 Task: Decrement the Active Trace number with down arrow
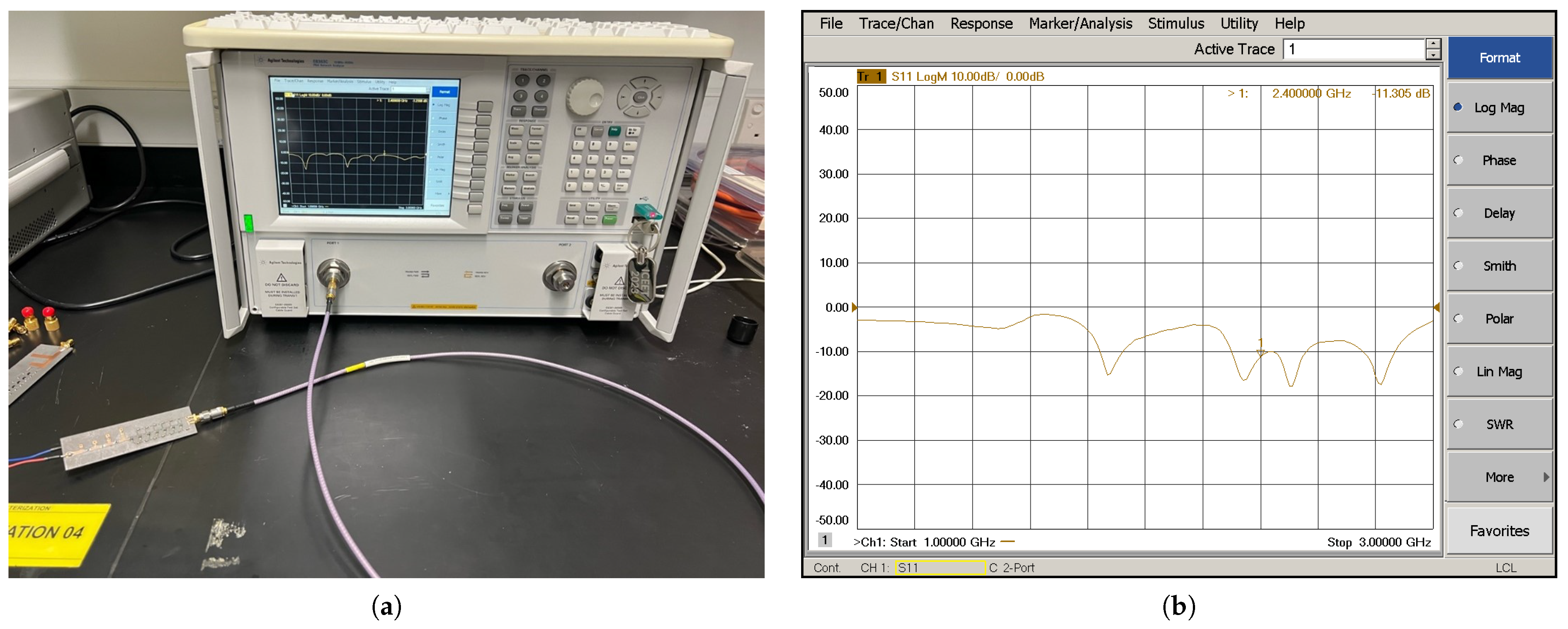(x=1433, y=55)
